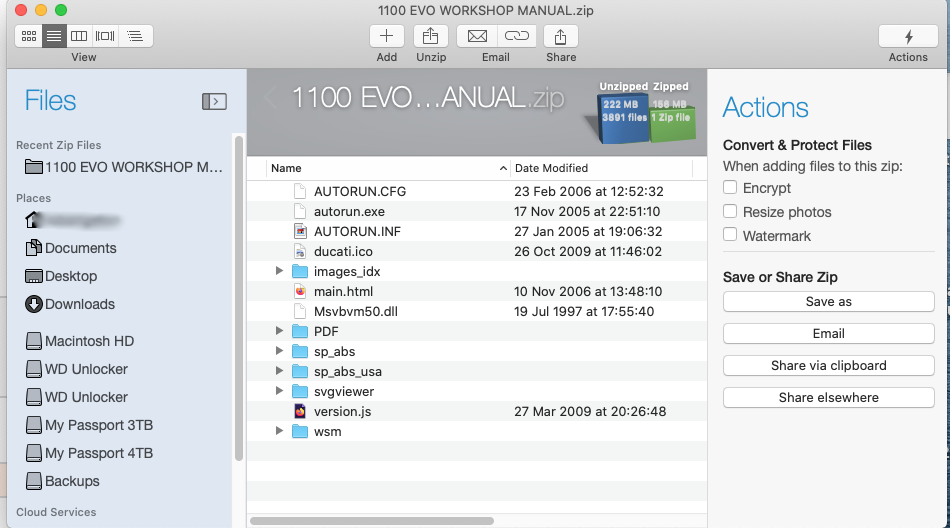This screenshot has width=950, height=528.
Task: Expand the sp_abs_usa folder
Action: tap(279, 371)
